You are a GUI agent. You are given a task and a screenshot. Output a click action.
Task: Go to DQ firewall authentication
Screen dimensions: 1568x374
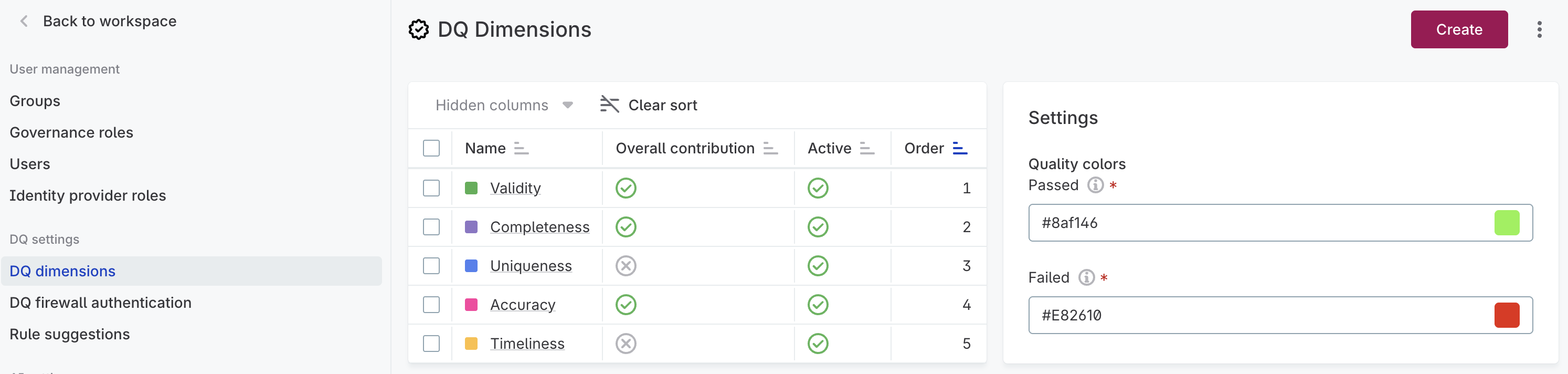100,303
